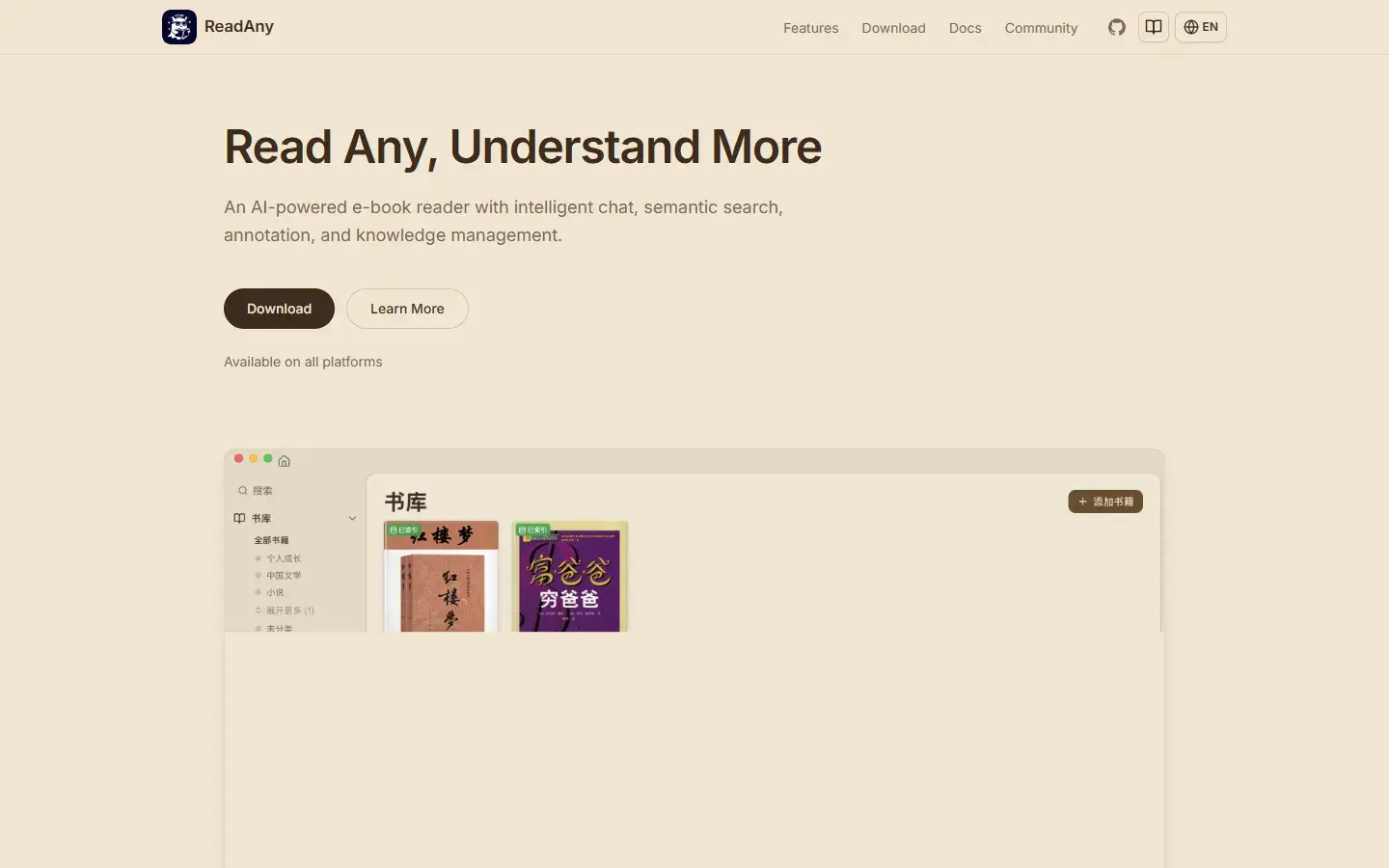Click the hash icon beside 中国文学

tap(258, 576)
